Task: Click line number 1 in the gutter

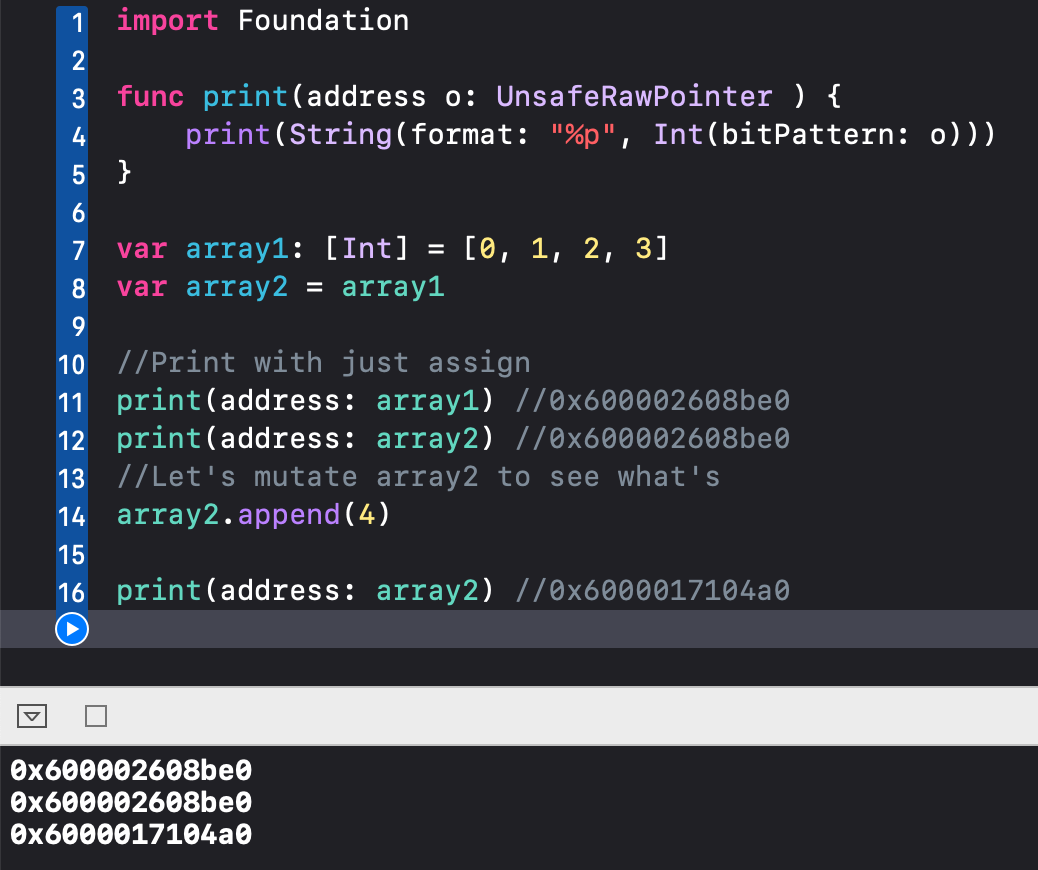Action: tap(77, 21)
